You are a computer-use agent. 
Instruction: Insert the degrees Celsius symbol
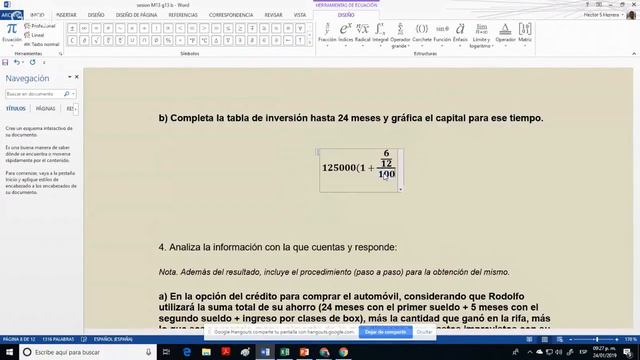(x=204, y=40)
